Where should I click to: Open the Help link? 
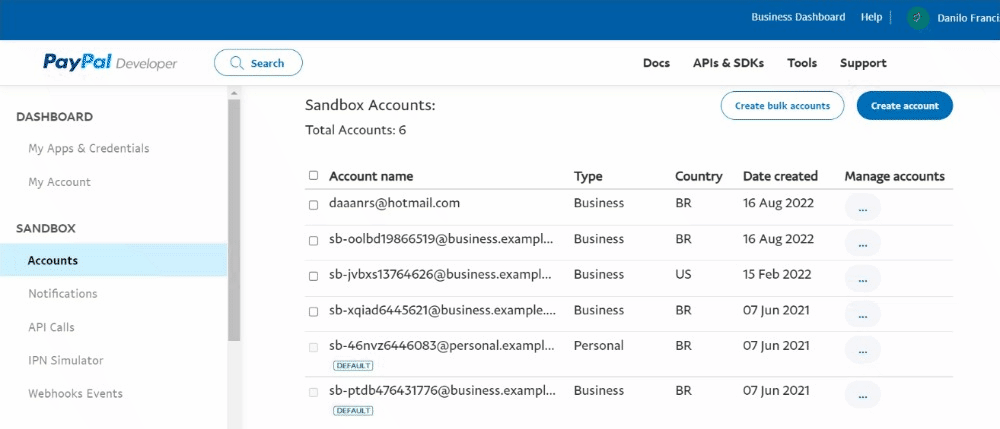tap(871, 17)
